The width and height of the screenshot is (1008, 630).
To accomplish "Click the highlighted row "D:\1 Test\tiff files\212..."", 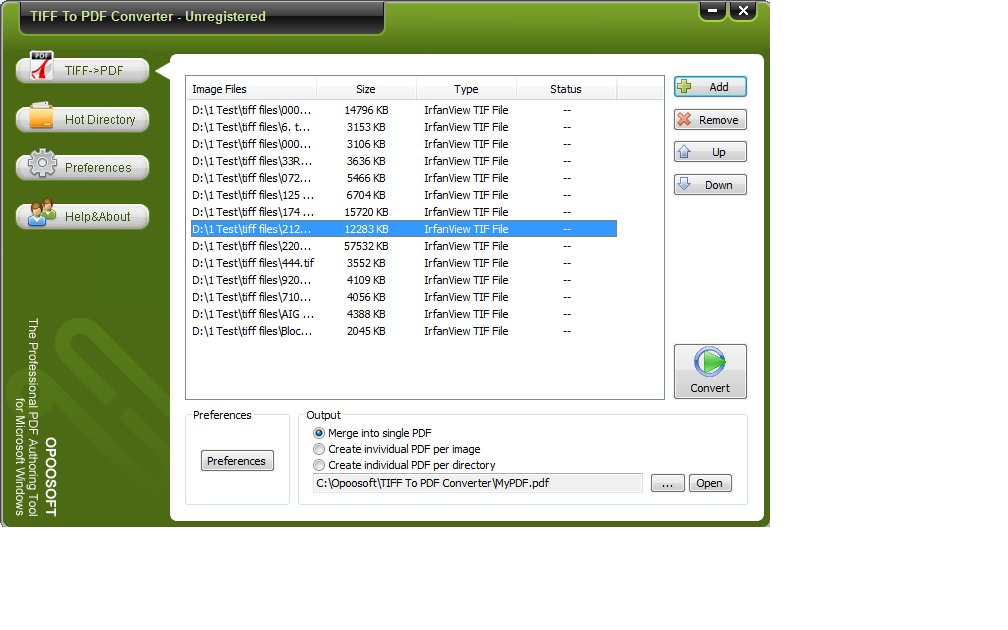I will coord(404,229).
